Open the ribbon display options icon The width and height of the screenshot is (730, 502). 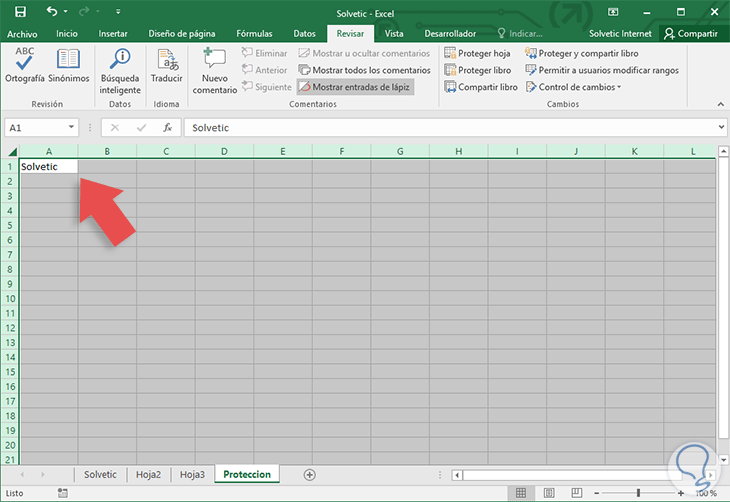tap(613, 12)
